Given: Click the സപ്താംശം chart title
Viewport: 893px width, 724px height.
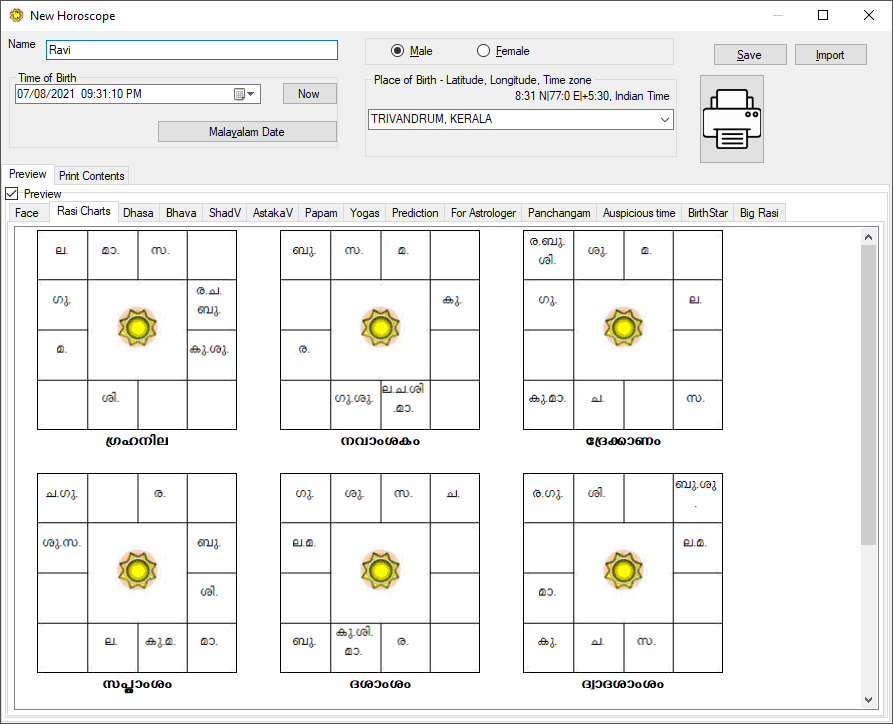Looking at the screenshot, I should [x=137, y=684].
